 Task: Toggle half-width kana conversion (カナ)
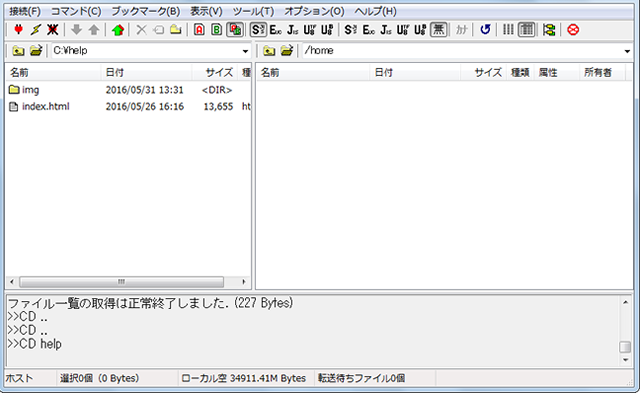coord(461,30)
